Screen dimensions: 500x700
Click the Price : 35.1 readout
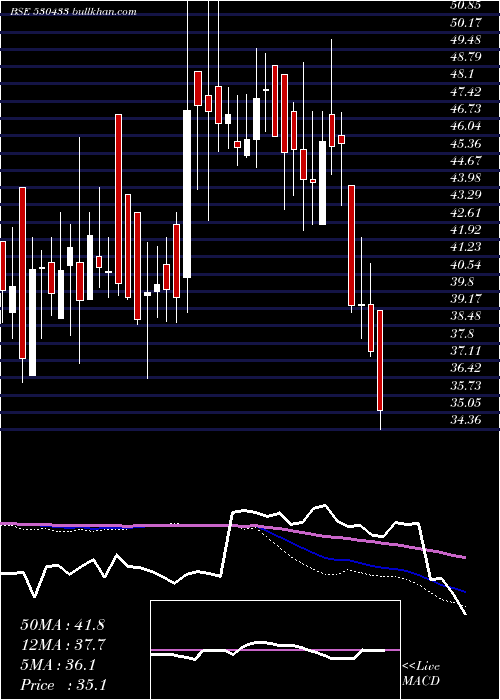(62, 685)
